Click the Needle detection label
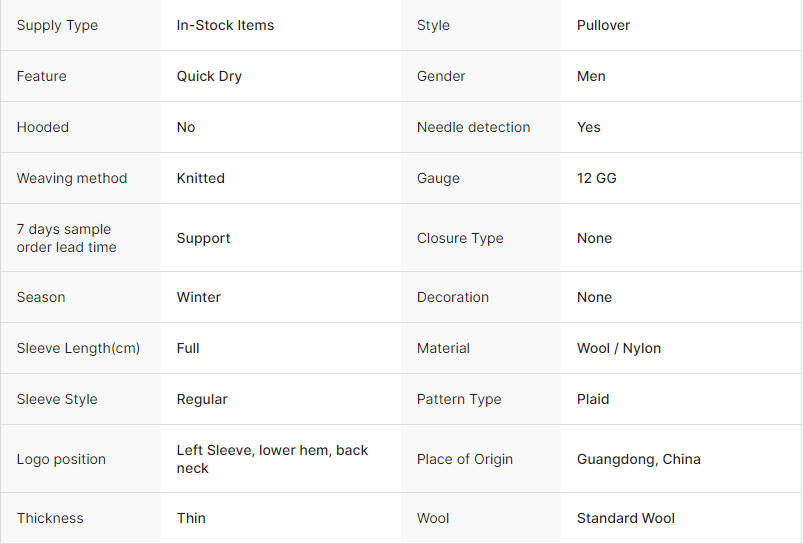 click(x=473, y=127)
